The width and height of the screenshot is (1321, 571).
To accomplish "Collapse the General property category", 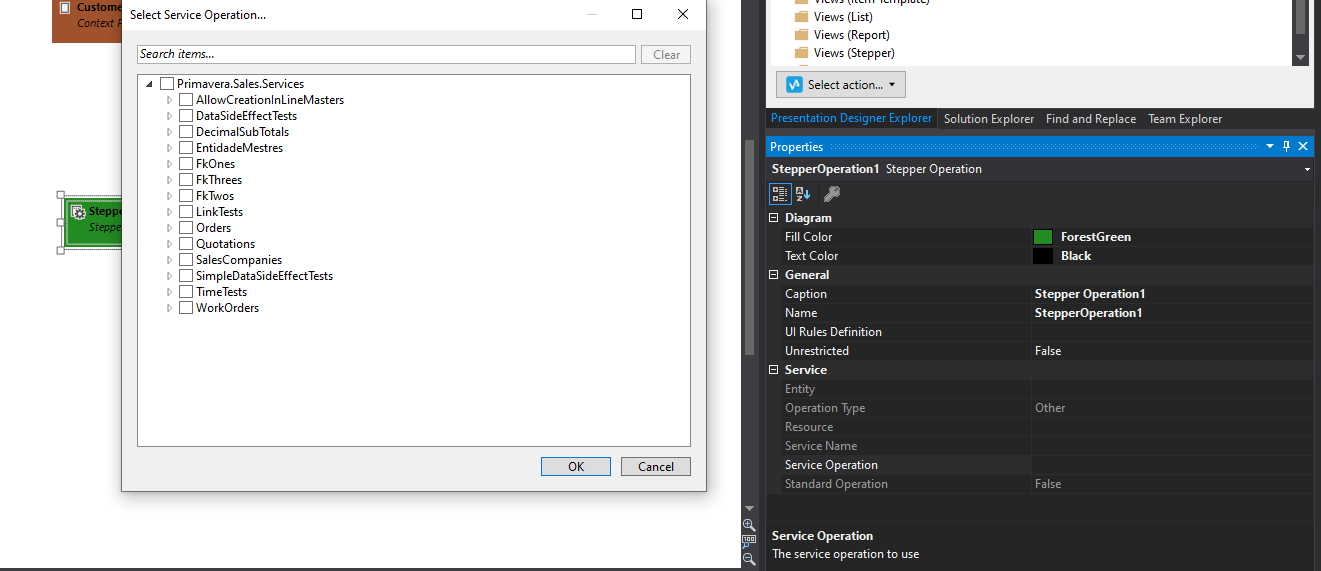I will 774,275.
